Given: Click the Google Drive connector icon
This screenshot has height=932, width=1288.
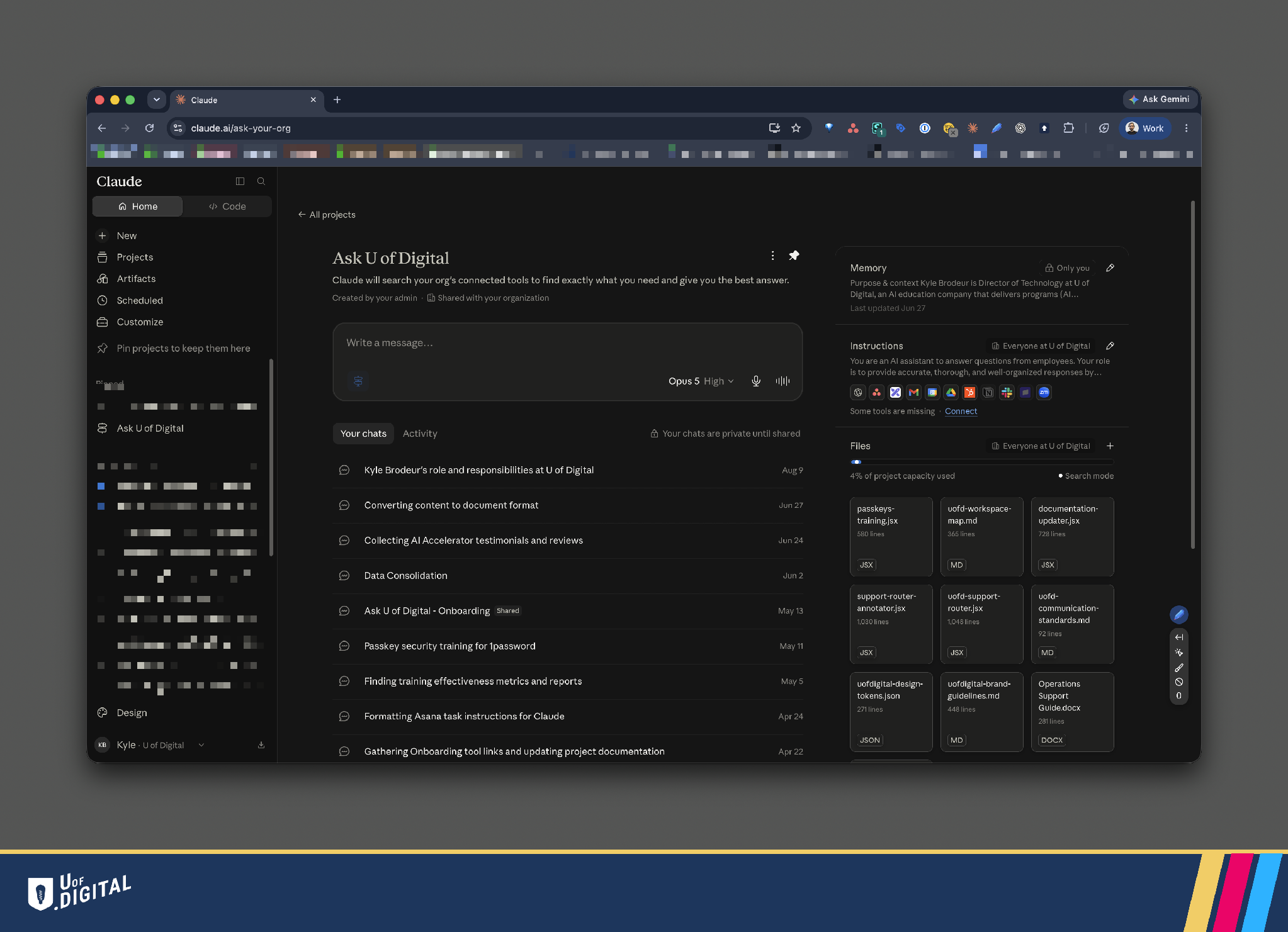Looking at the screenshot, I should tap(951, 392).
